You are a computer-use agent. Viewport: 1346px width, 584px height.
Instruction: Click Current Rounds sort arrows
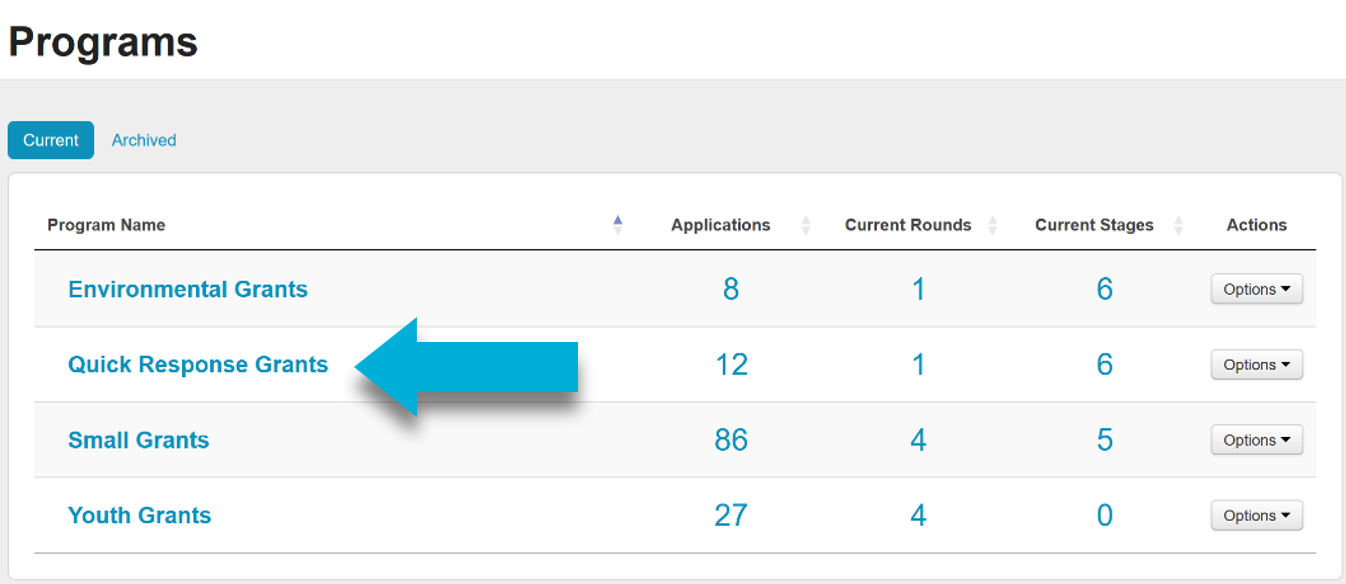992,225
